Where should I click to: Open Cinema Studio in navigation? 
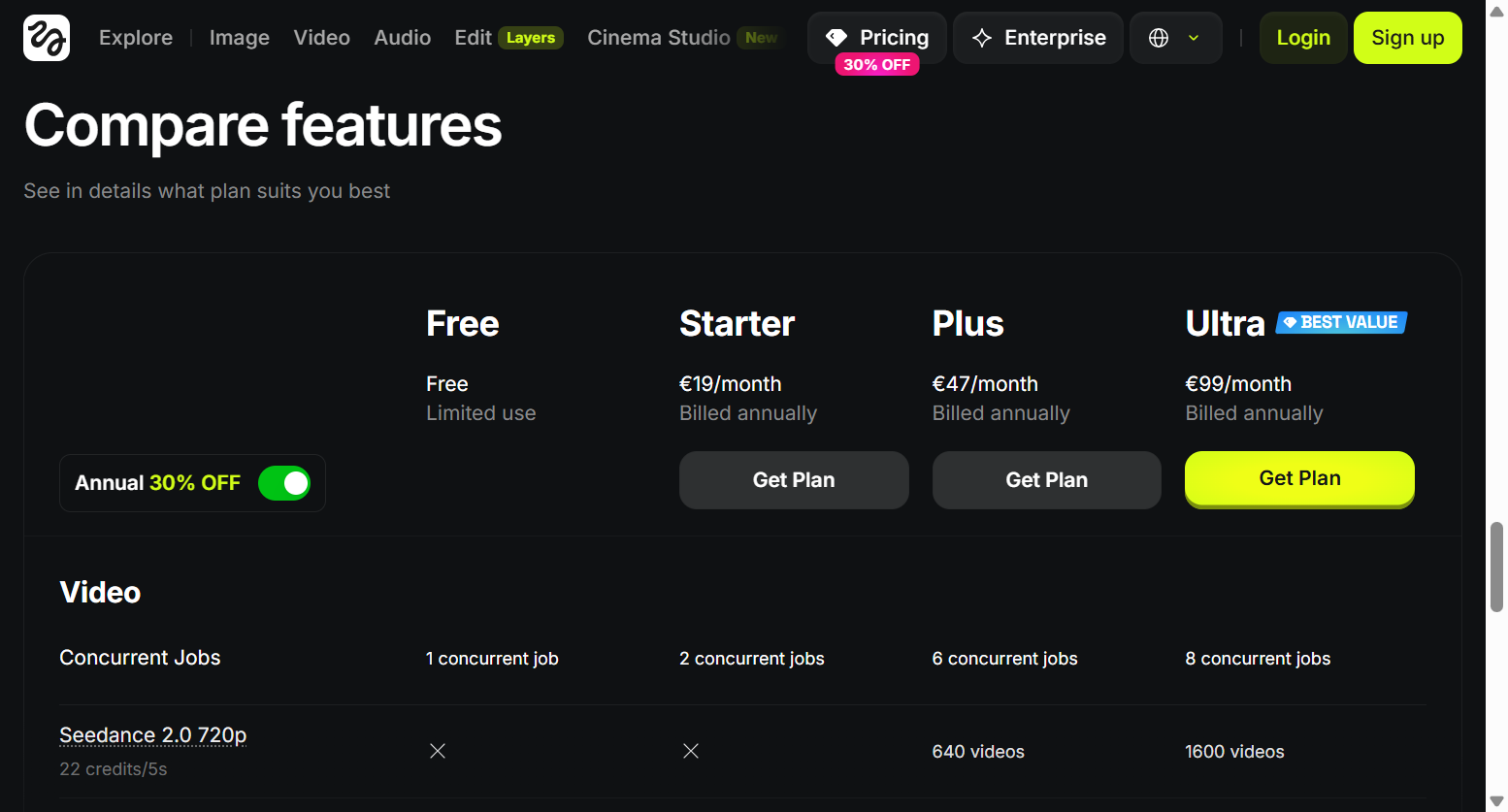point(659,38)
